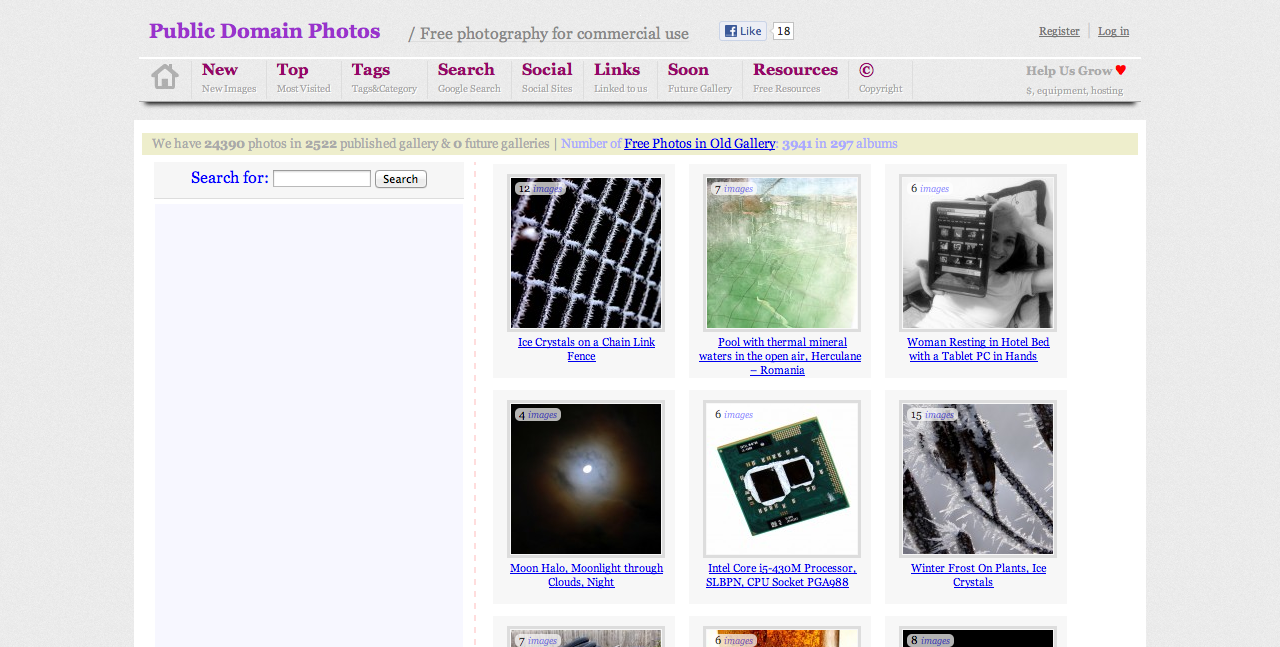Image resolution: width=1280 pixels, height=647 pixels.
Task: Open the Winter Frost On Plants thumbnail
Action: (978, 479)
